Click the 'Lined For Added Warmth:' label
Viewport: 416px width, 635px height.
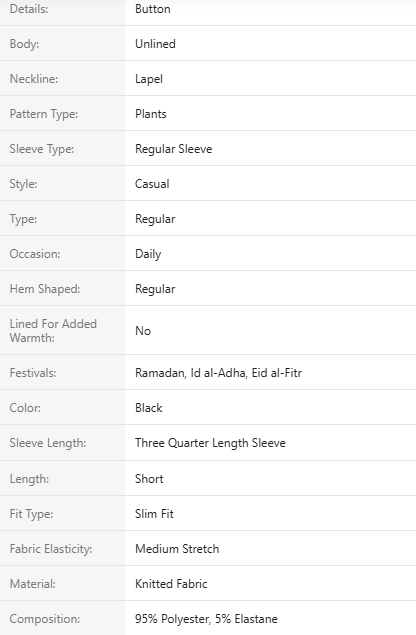click(x=53, y=330)
